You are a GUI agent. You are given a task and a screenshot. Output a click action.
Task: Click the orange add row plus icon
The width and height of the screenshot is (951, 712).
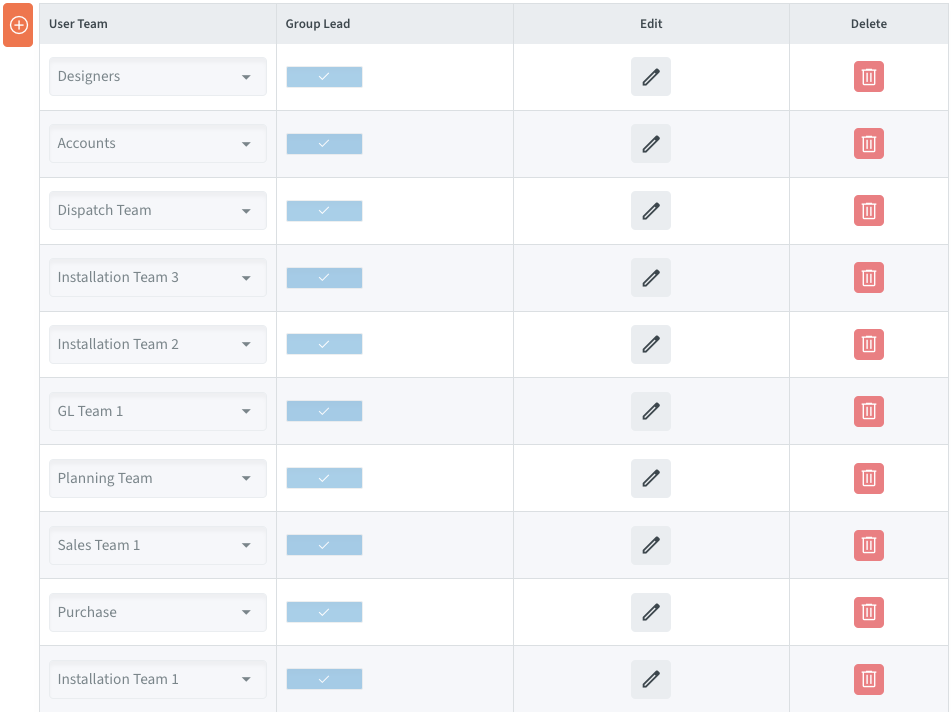[x=18, y=25]
